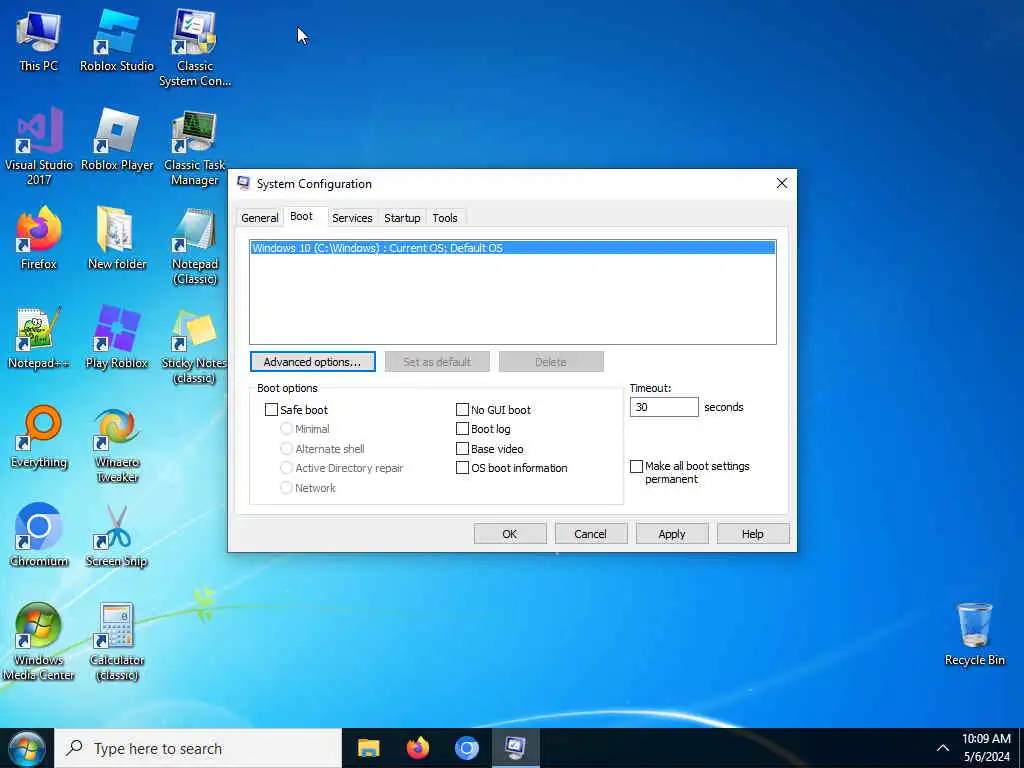The height and width of the screenshot is (768, 1024).
Task: Click the Set as default button
Action: [437, 362]
